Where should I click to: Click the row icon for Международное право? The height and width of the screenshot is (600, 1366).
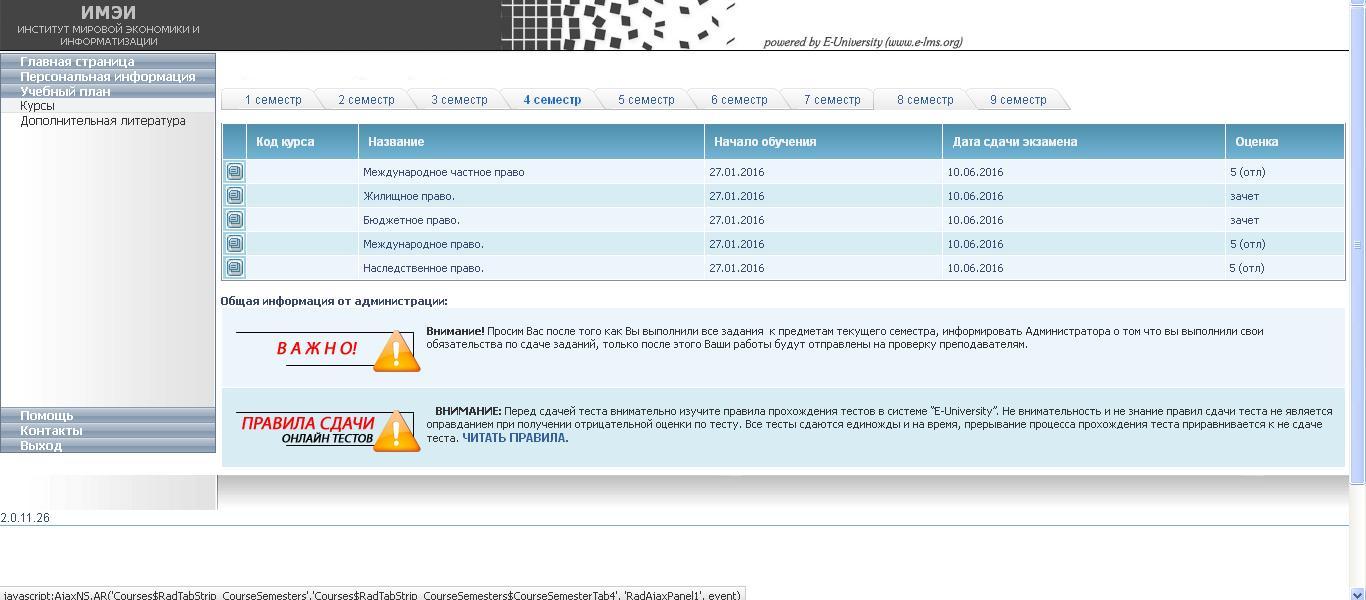pos(234,244)
